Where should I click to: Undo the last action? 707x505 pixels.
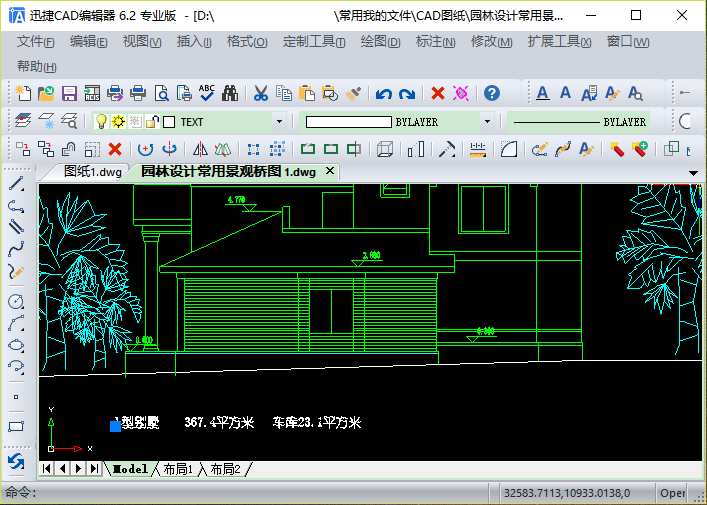point(384,94)
